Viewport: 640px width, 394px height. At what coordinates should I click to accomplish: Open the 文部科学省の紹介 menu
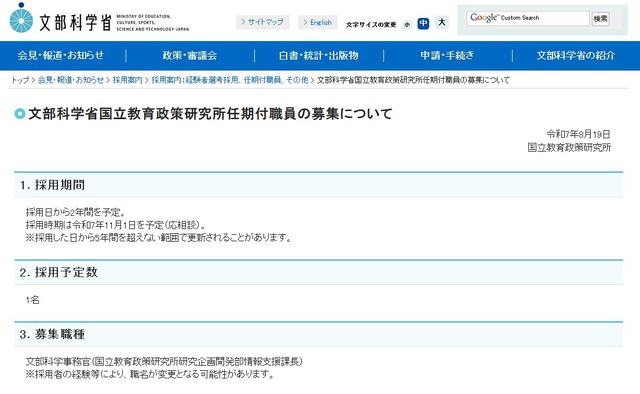[x=576, y=56]
